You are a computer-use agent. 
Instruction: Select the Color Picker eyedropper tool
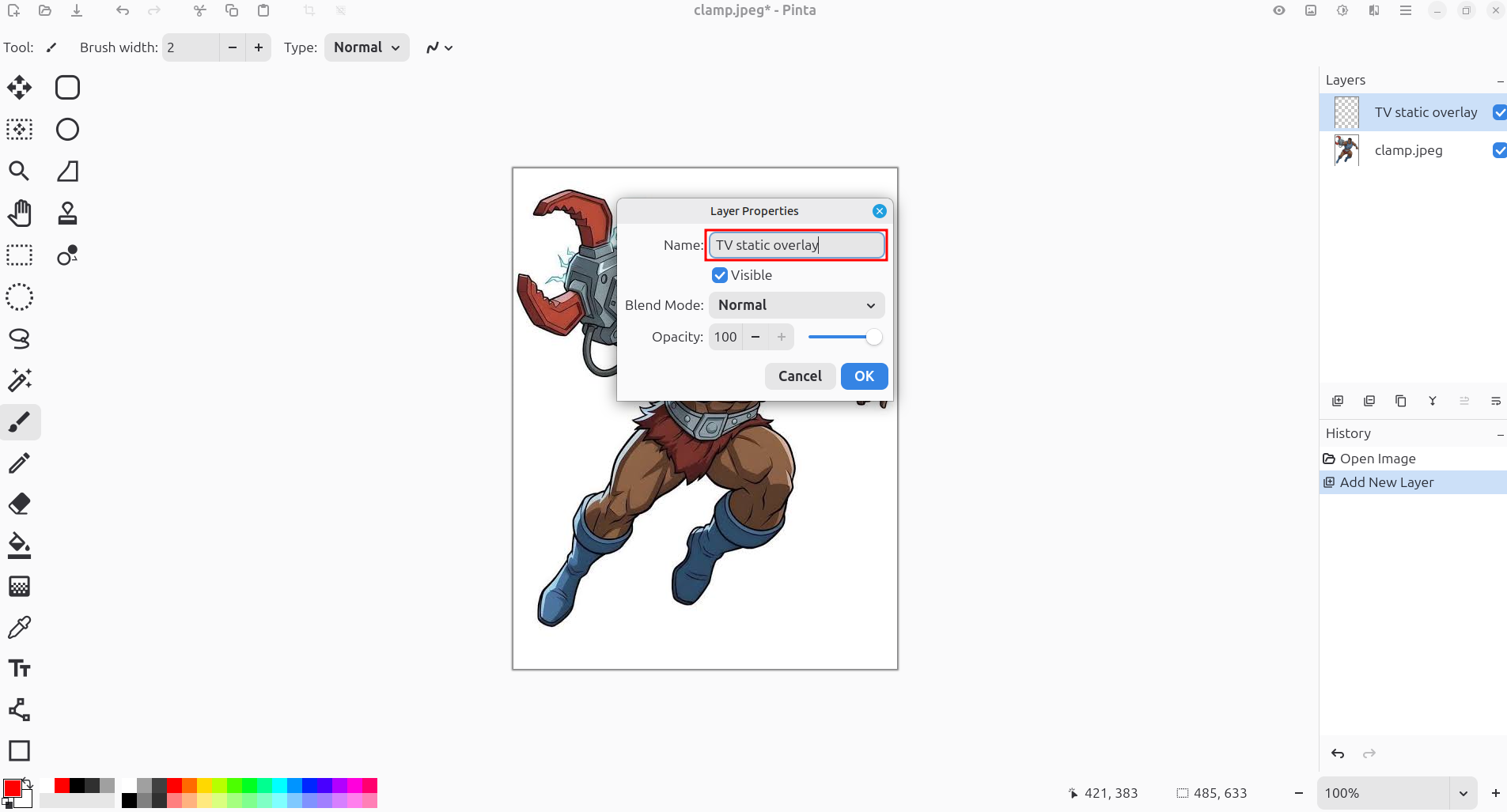click(20, 628)
